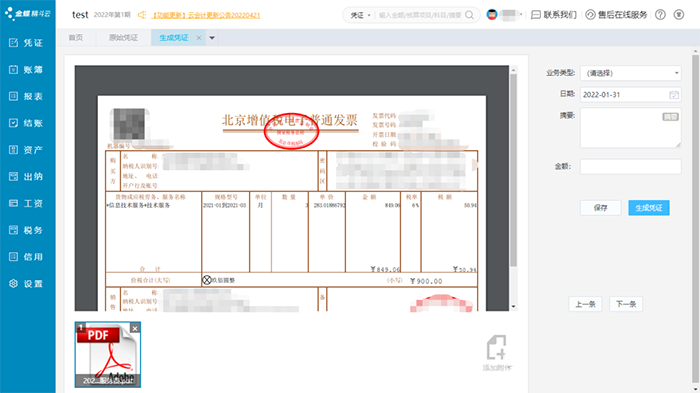This screenshot has height=393, width=700.
Task: Click the page vertical scrollbar
Action: tap(695, 219)
